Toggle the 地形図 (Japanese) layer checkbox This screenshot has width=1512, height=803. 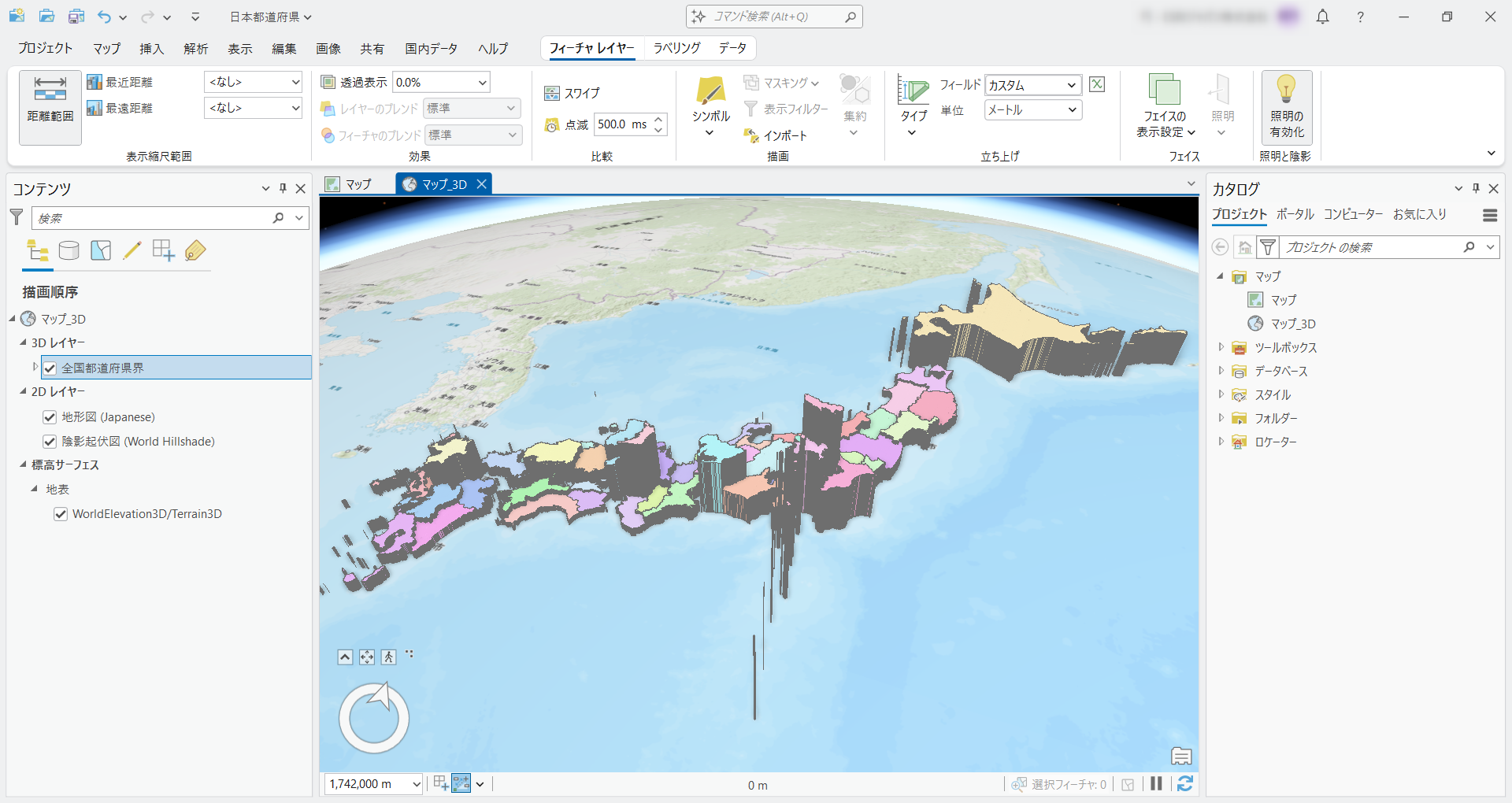pyautogui.click(x=50, y=417)
